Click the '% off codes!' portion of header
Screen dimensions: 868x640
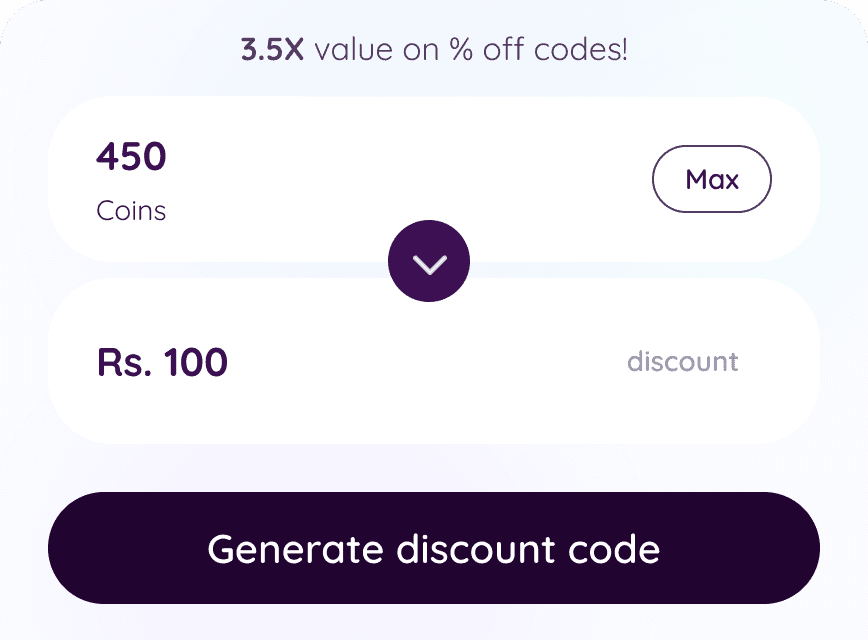click(539, 49)
